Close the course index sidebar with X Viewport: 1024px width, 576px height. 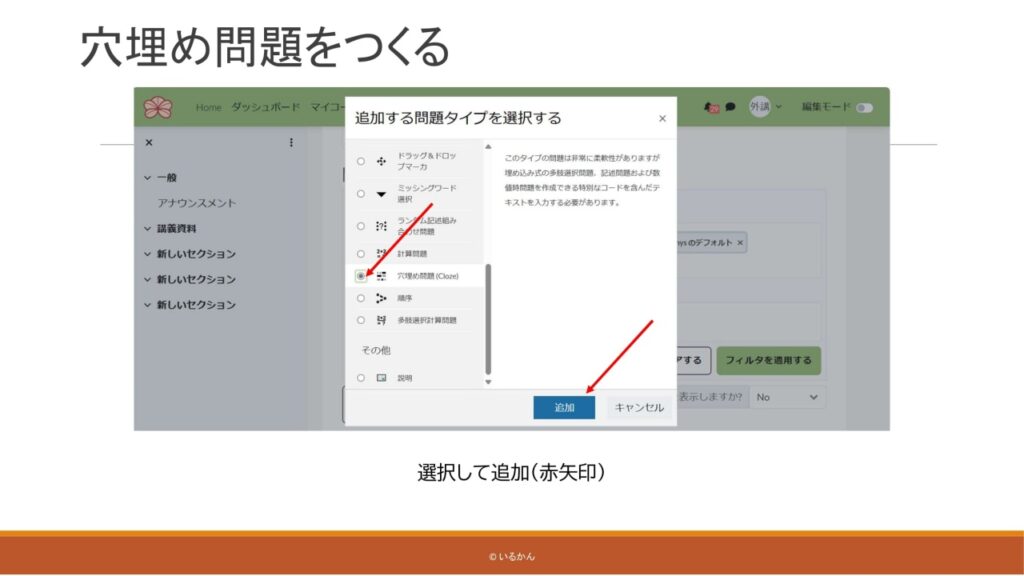coord(149,143)
